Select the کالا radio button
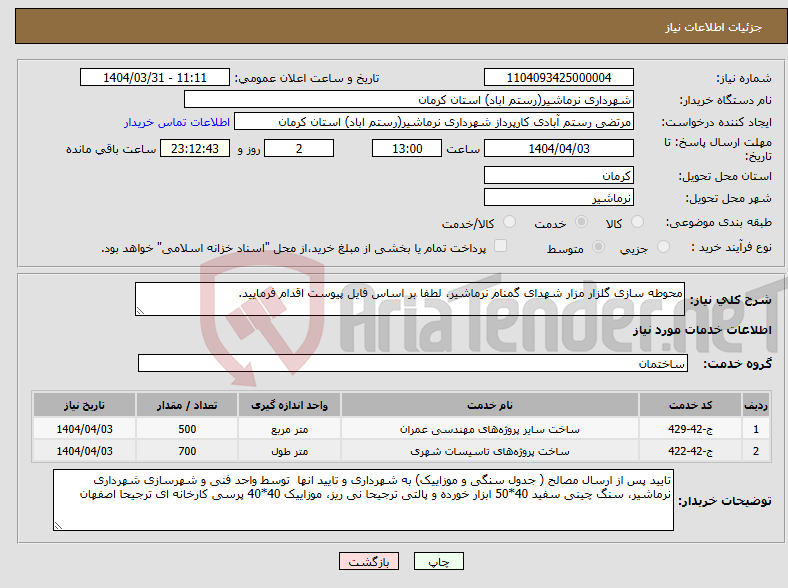The width and height of the screenshot is (788, 588). (637, 222)
